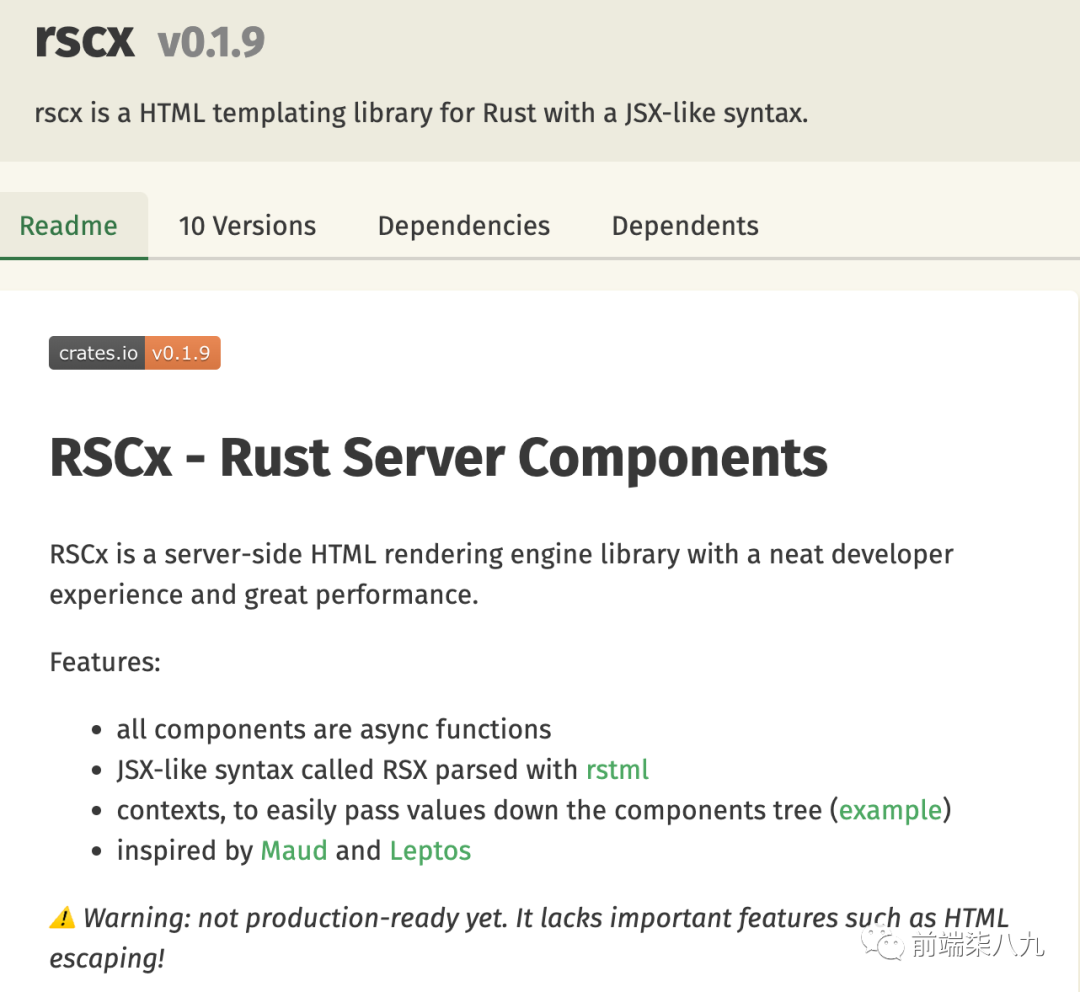Open the Dependencies tab

click(x=464, y=226)
